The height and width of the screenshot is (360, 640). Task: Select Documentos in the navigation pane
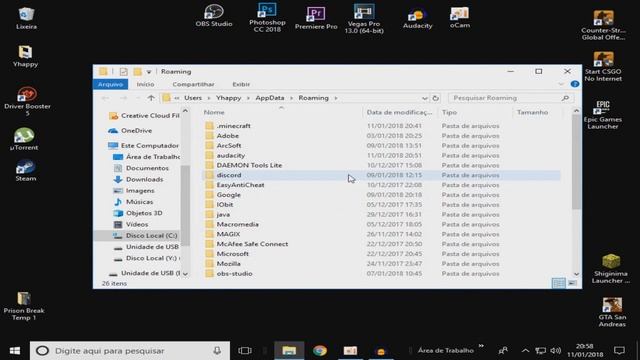[147, 168]
